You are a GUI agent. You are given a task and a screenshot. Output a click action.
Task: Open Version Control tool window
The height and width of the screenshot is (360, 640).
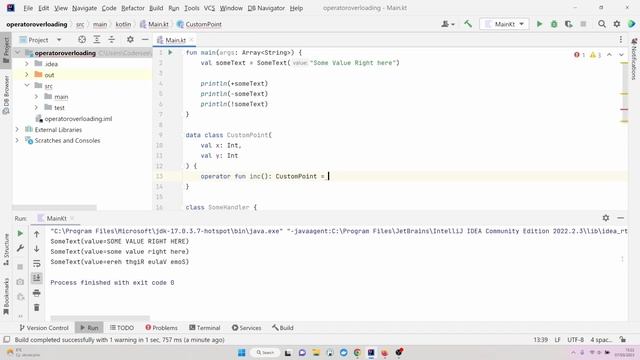[x=44, y=328]
